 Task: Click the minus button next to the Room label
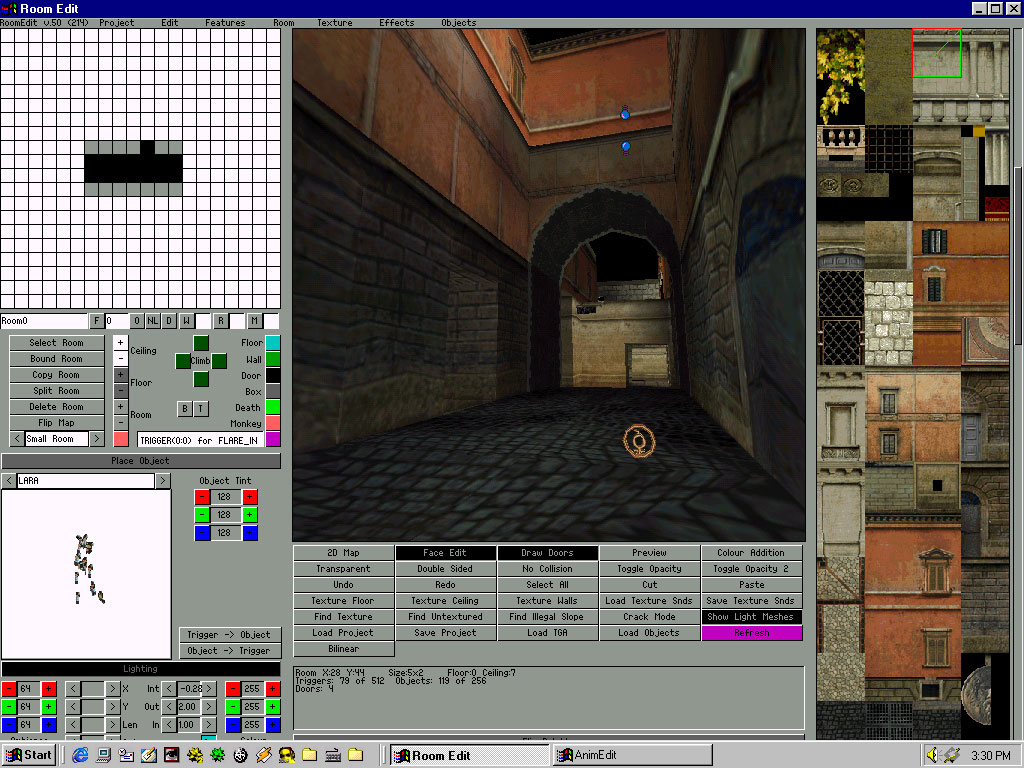tap(121, 423)
